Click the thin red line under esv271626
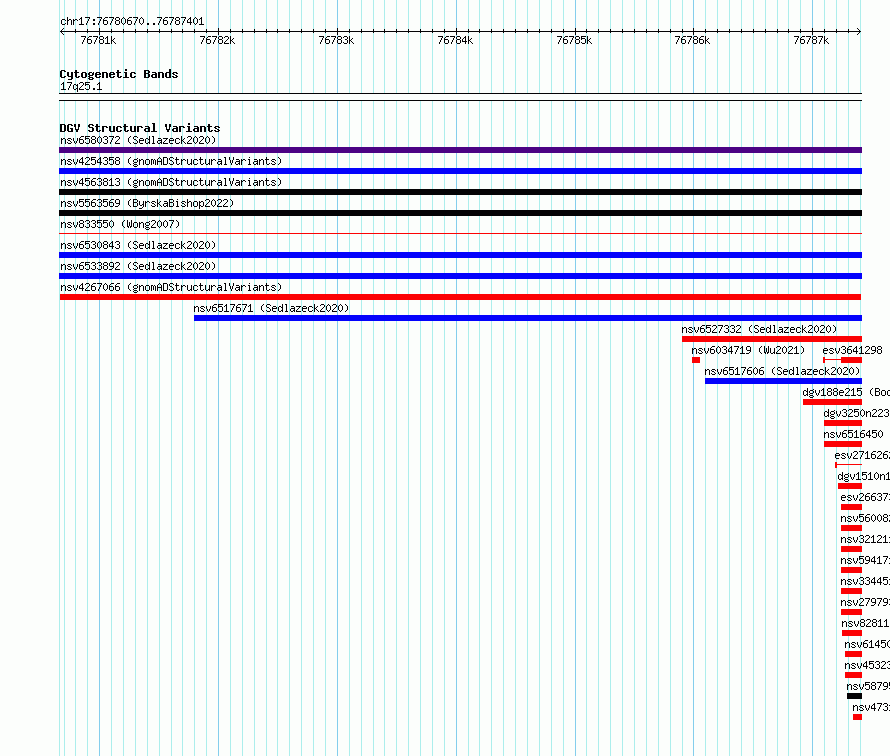This screenshot has width=890, height=756. click(x=849, y=465)
